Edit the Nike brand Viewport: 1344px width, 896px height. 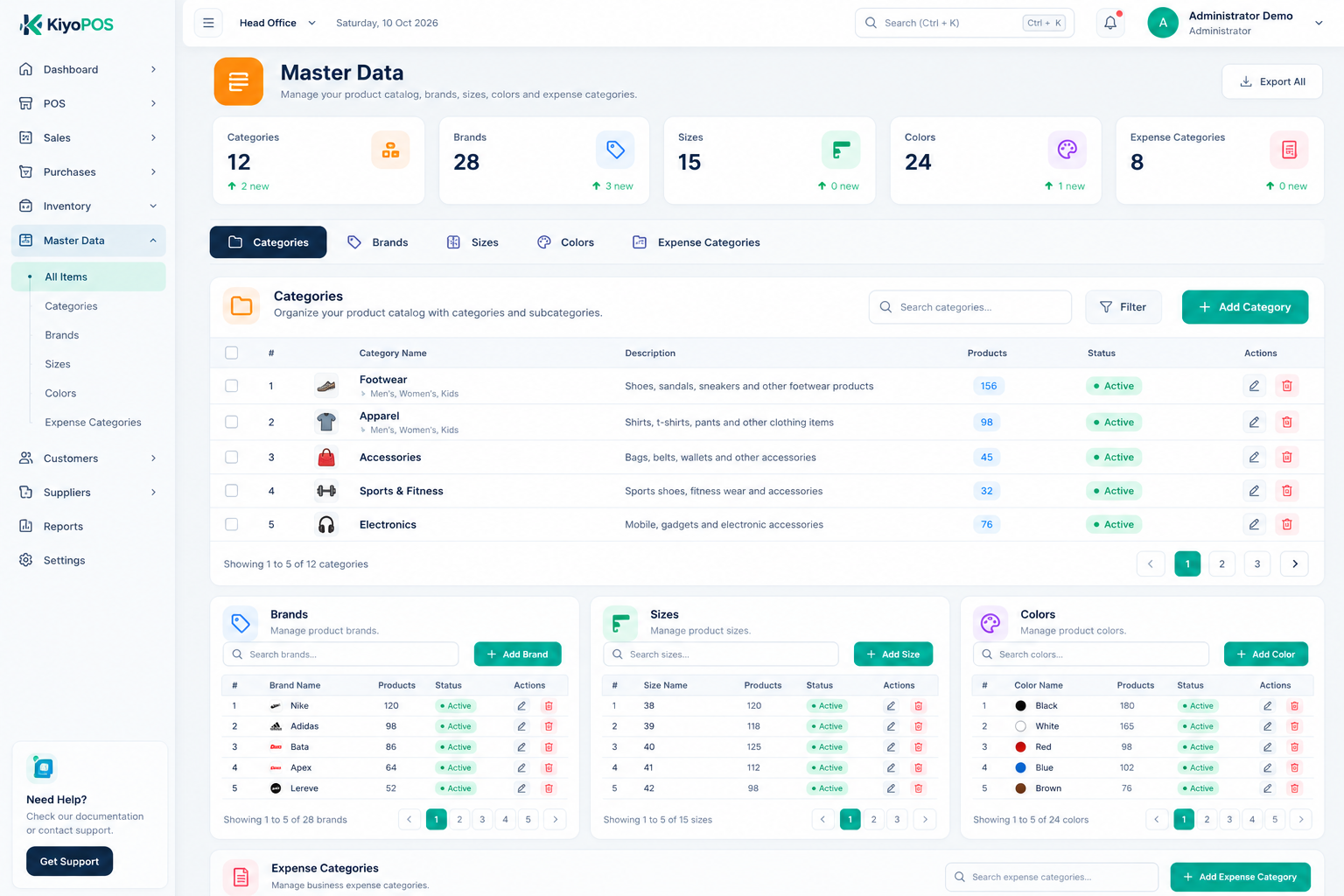521,706
